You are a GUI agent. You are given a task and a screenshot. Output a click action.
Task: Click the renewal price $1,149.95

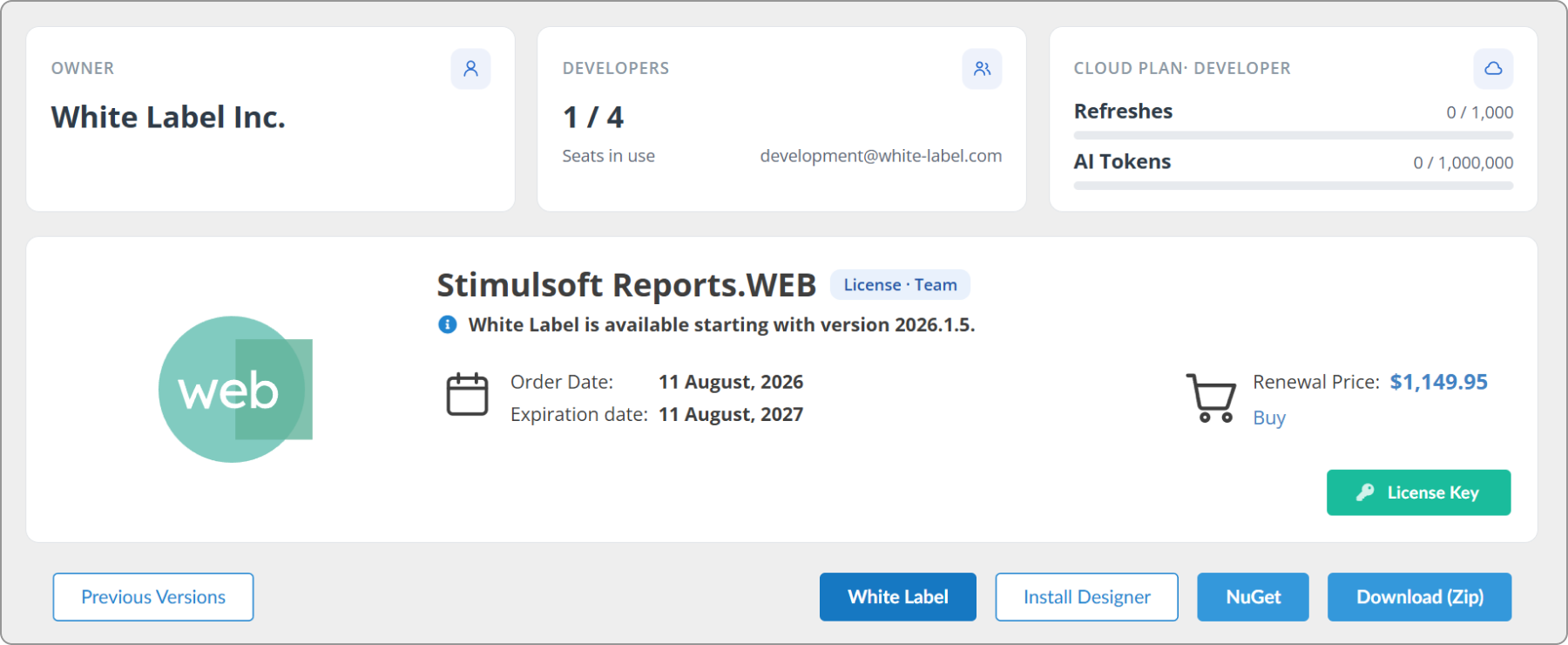[x=1438, y=382]
